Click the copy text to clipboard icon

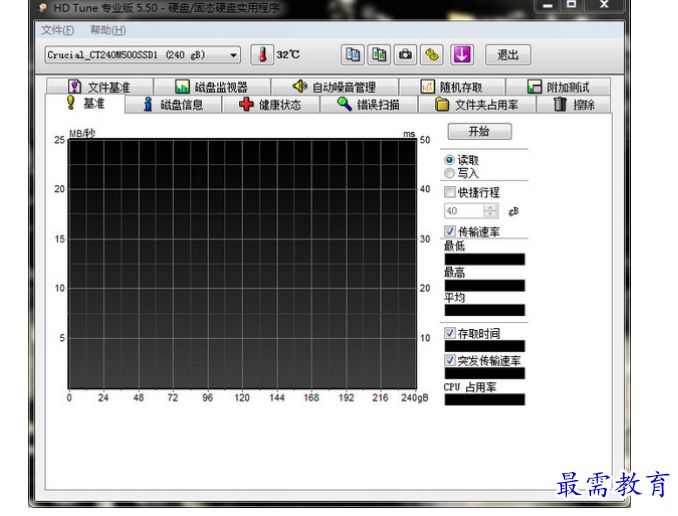[x=352, y=55]
